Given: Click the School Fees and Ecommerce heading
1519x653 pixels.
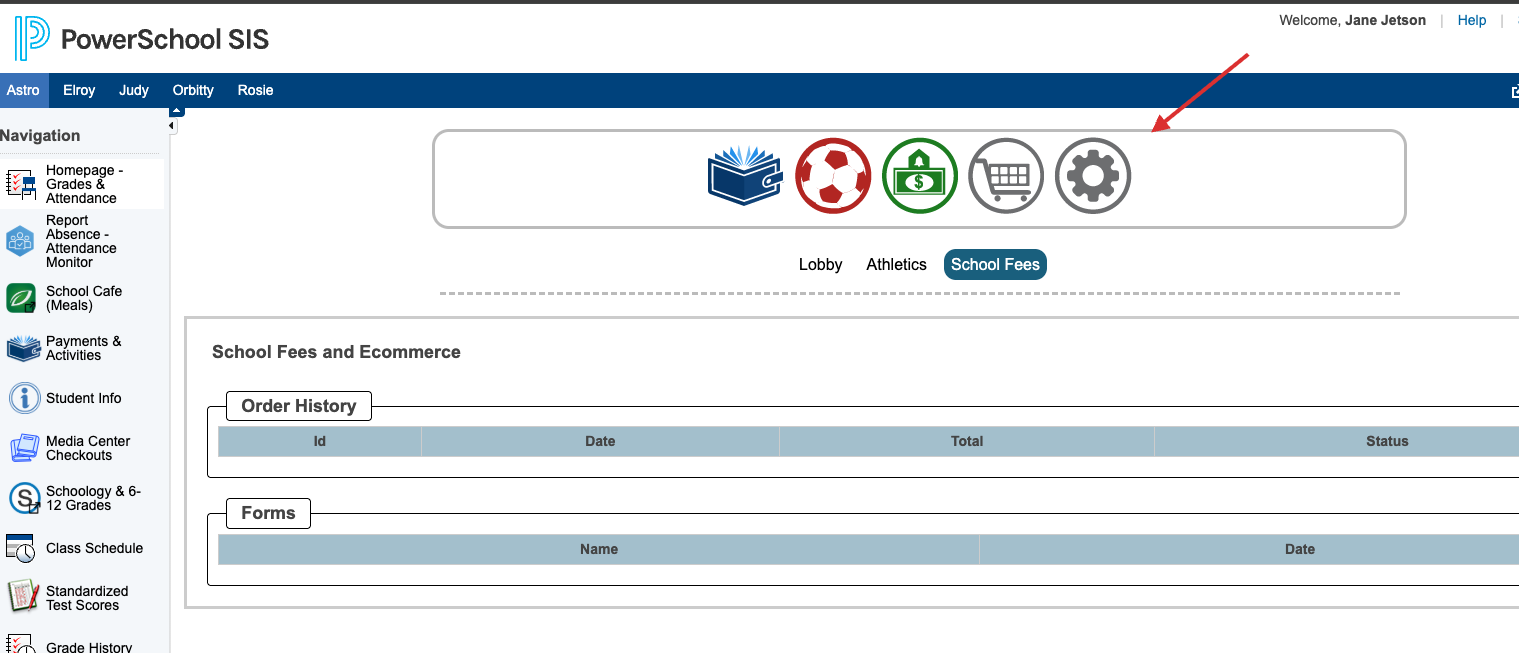Looking at the screenshot, I should [x=336, y=352].
